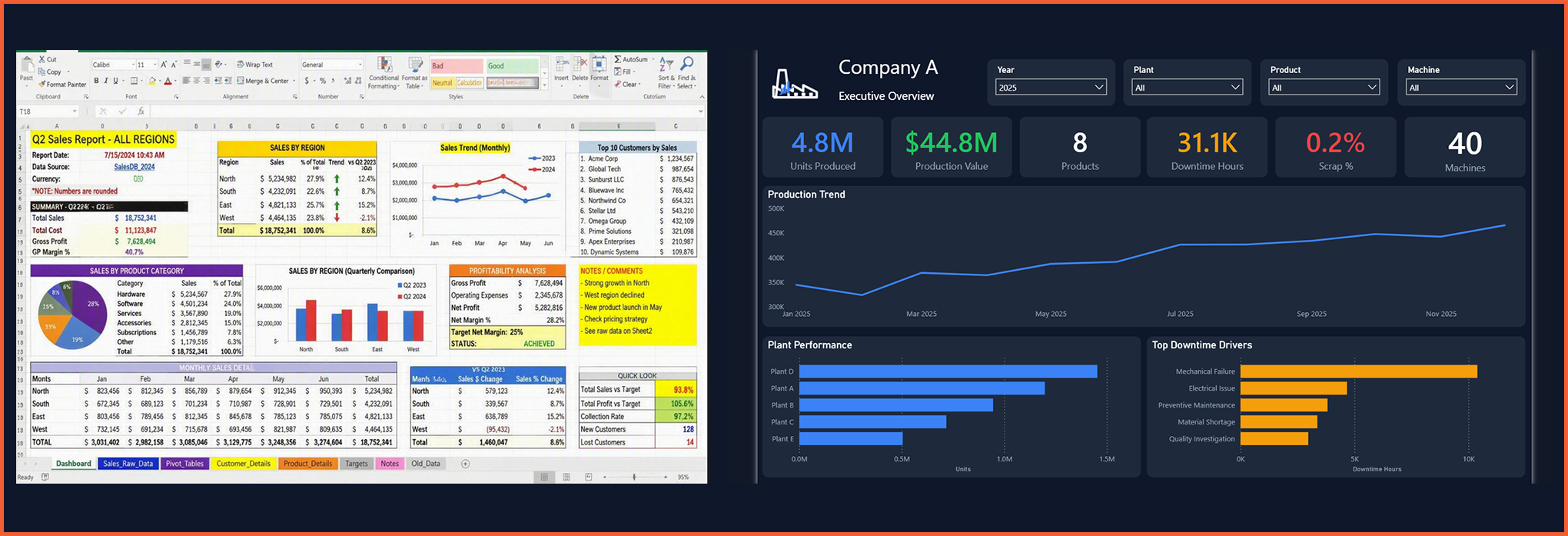Click the Company A factory logo

[x=794, y=83]
